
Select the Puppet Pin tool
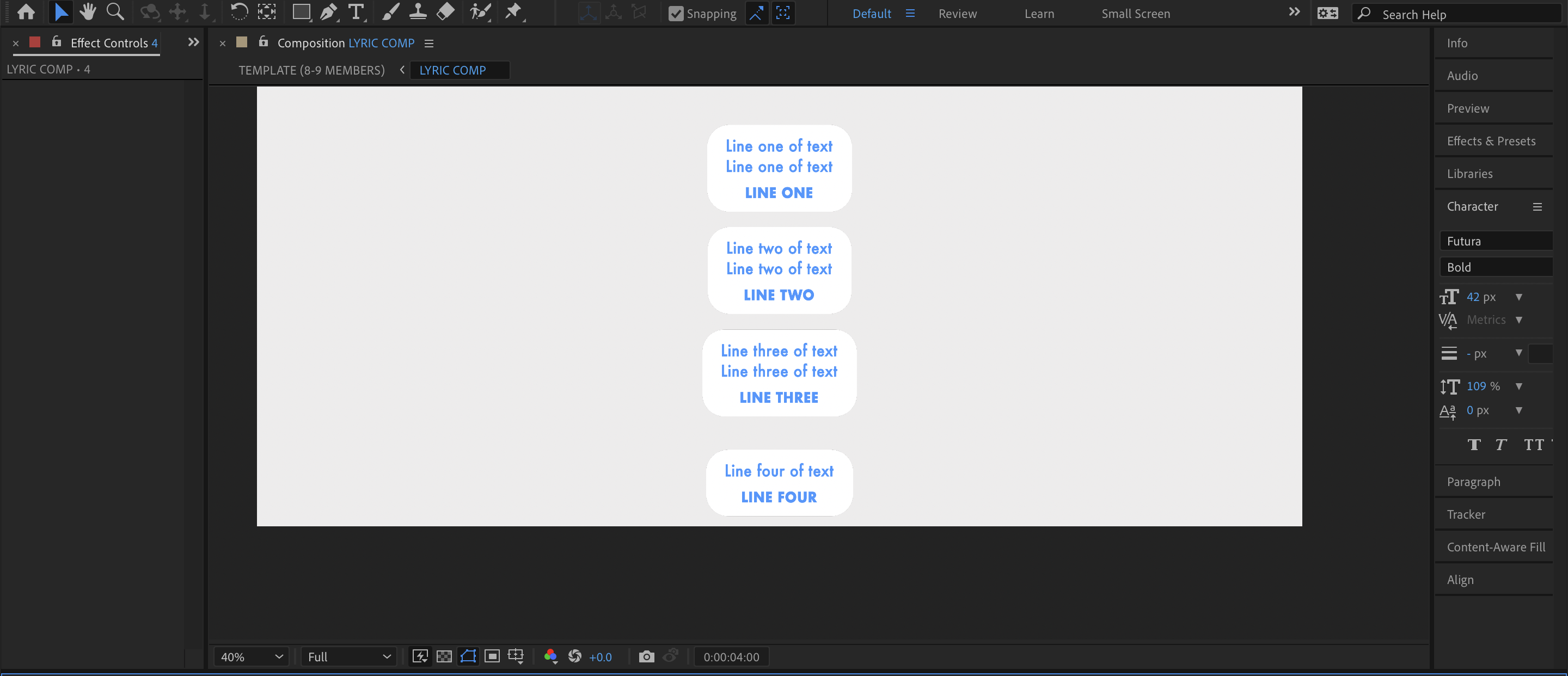513,11
